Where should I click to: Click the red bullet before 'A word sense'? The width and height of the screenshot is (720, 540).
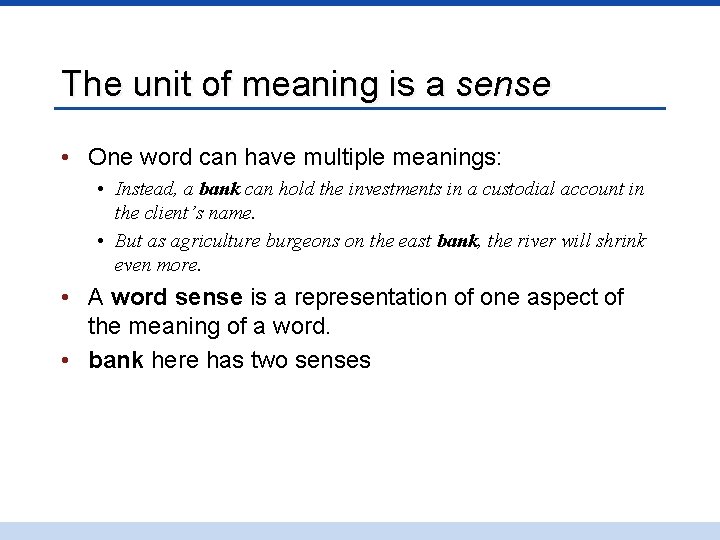(65, 297)
